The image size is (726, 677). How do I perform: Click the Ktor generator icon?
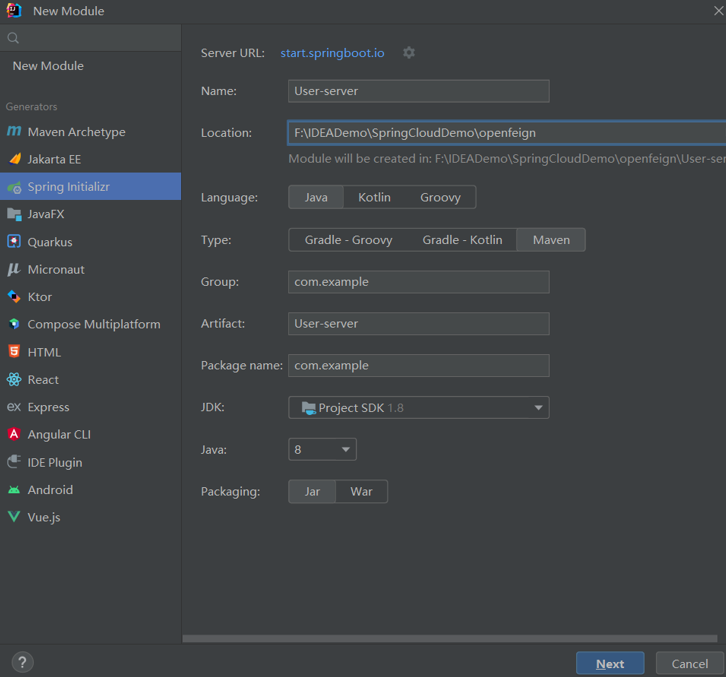point(14,297)
